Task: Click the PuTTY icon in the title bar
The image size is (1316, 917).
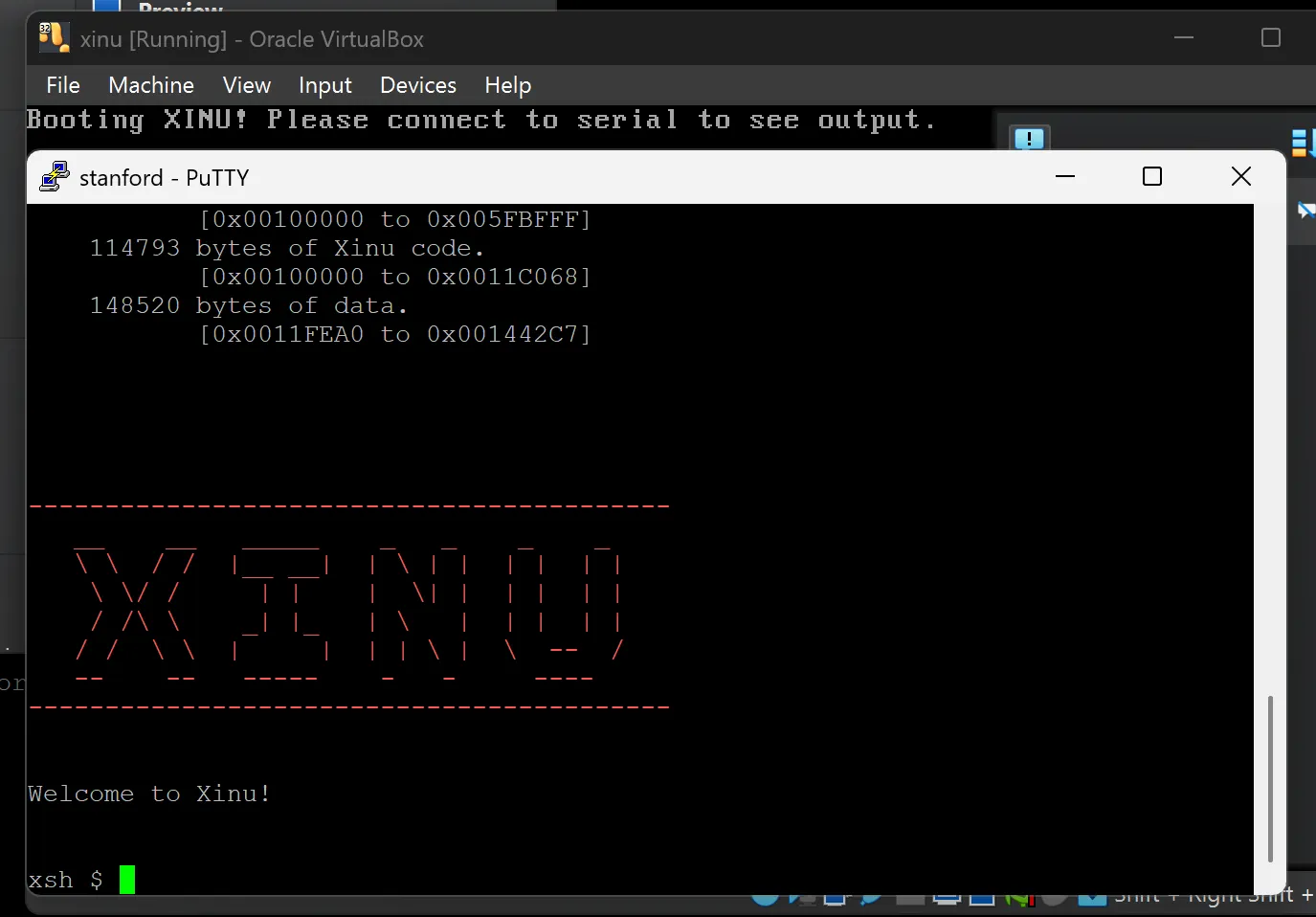Action: point(54,176)
